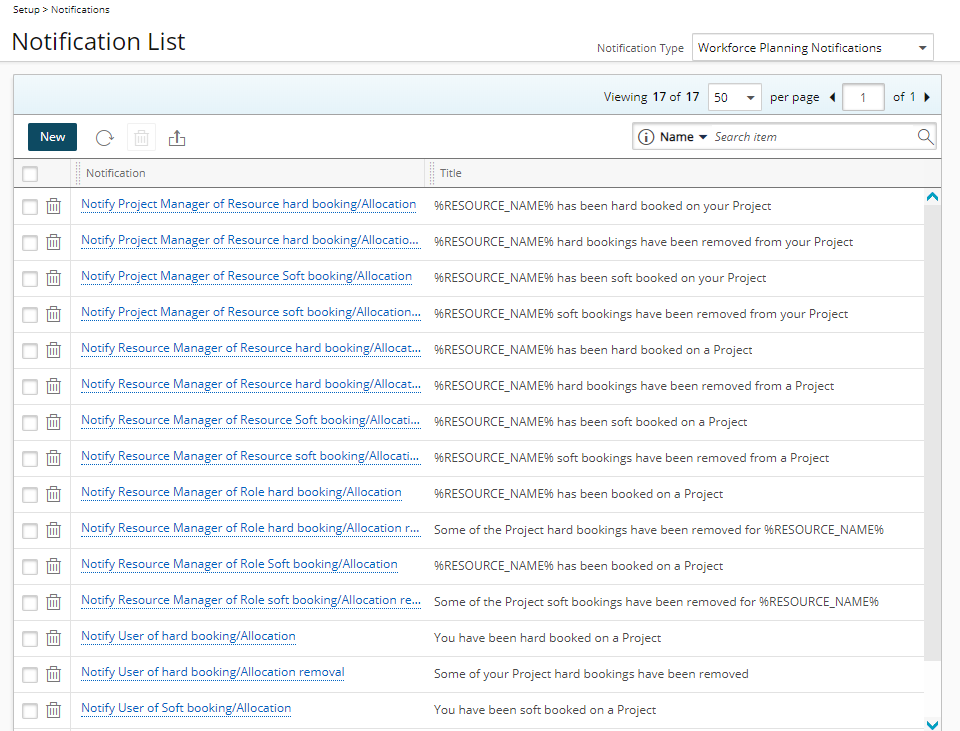Toggle the select all checkbox in header
Image resolution: width=960 pixels, height=731 pixels.
[x=30, y=174]
